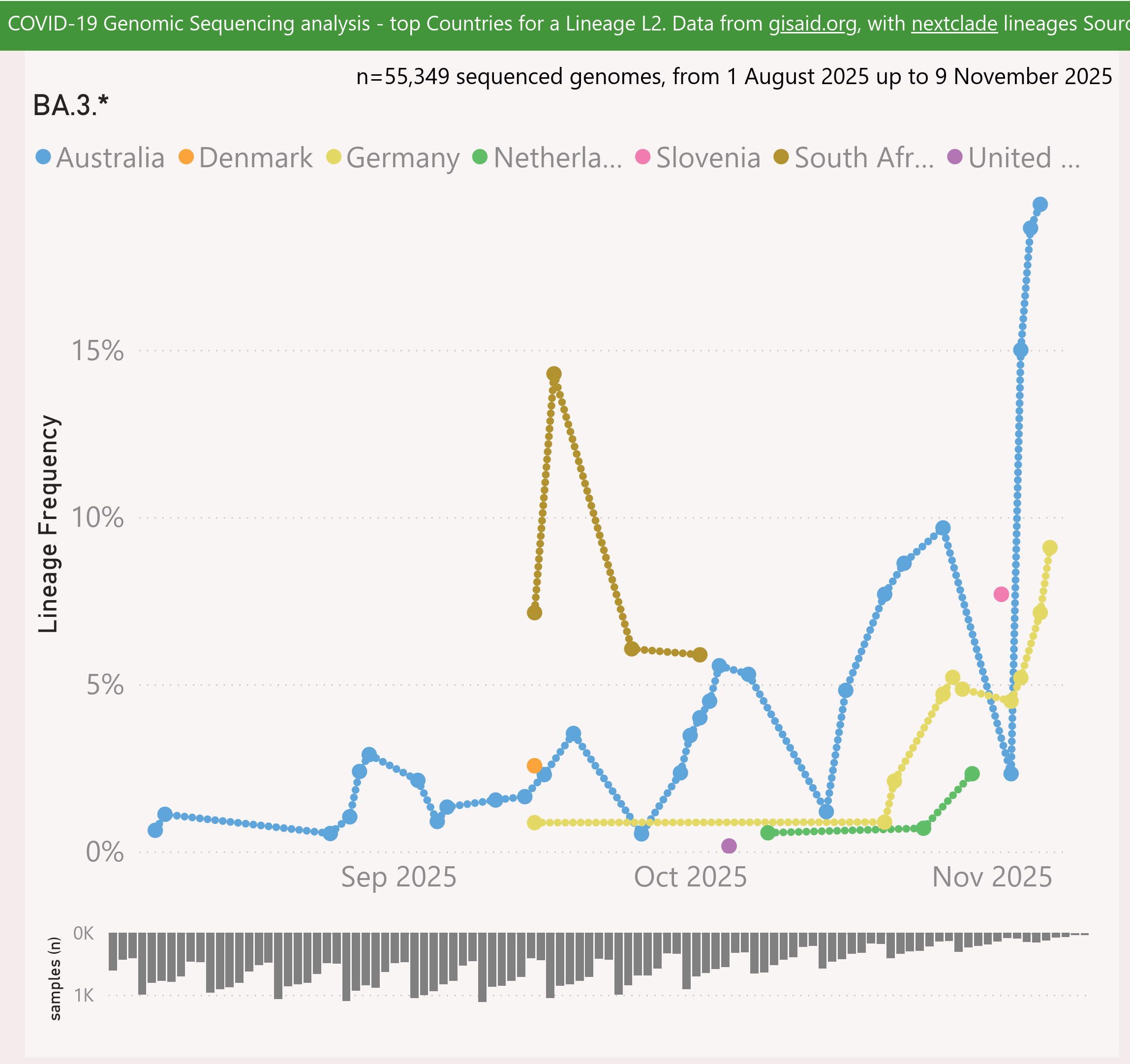Click the gisaid.org link in header

812,24
